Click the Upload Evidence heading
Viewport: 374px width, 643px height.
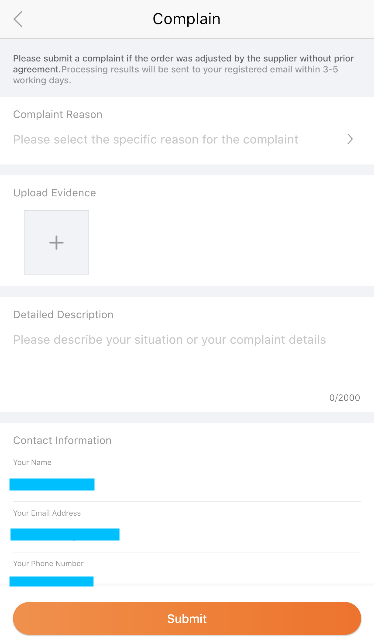pos(55,193)
